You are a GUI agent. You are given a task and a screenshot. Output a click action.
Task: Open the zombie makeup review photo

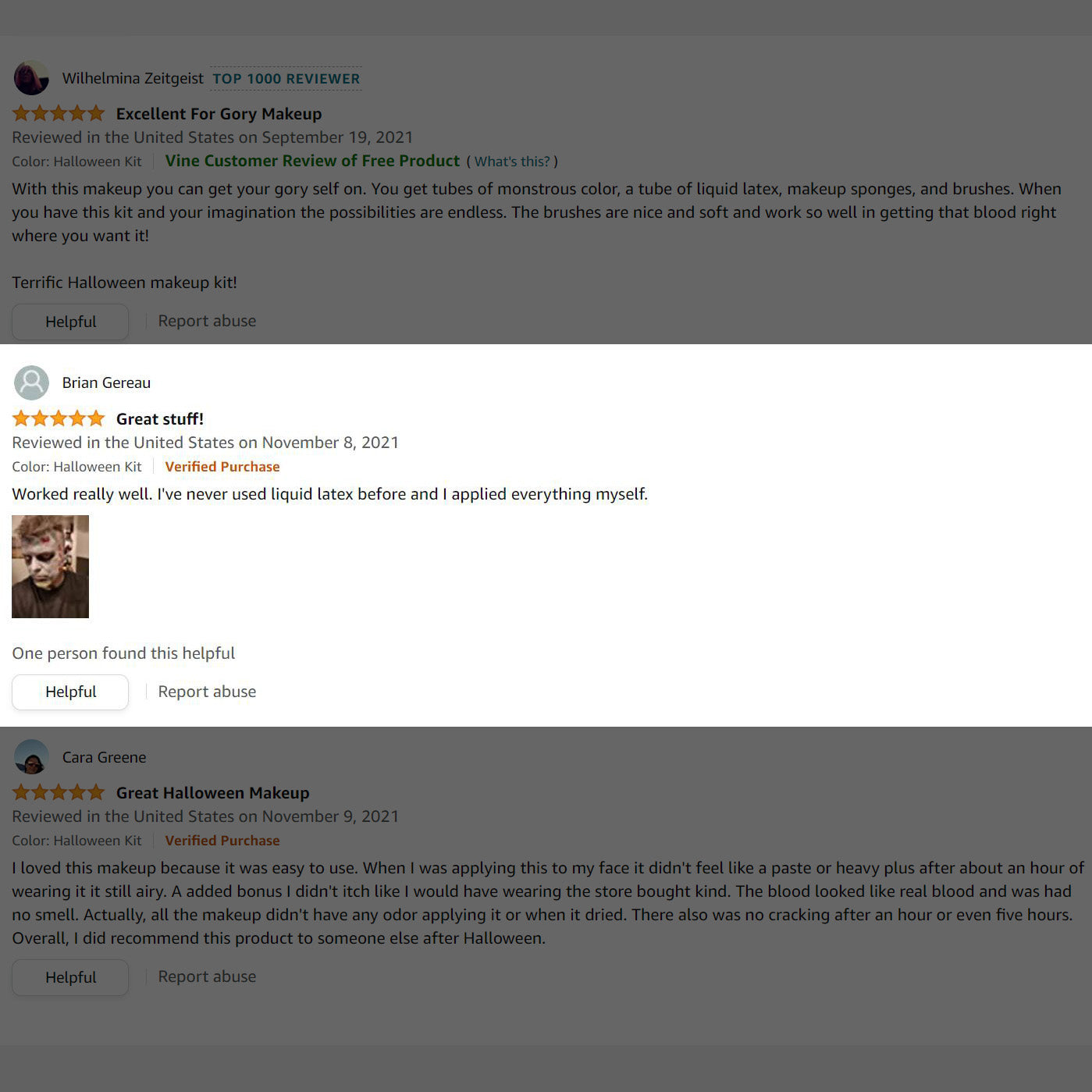(50, 567)
